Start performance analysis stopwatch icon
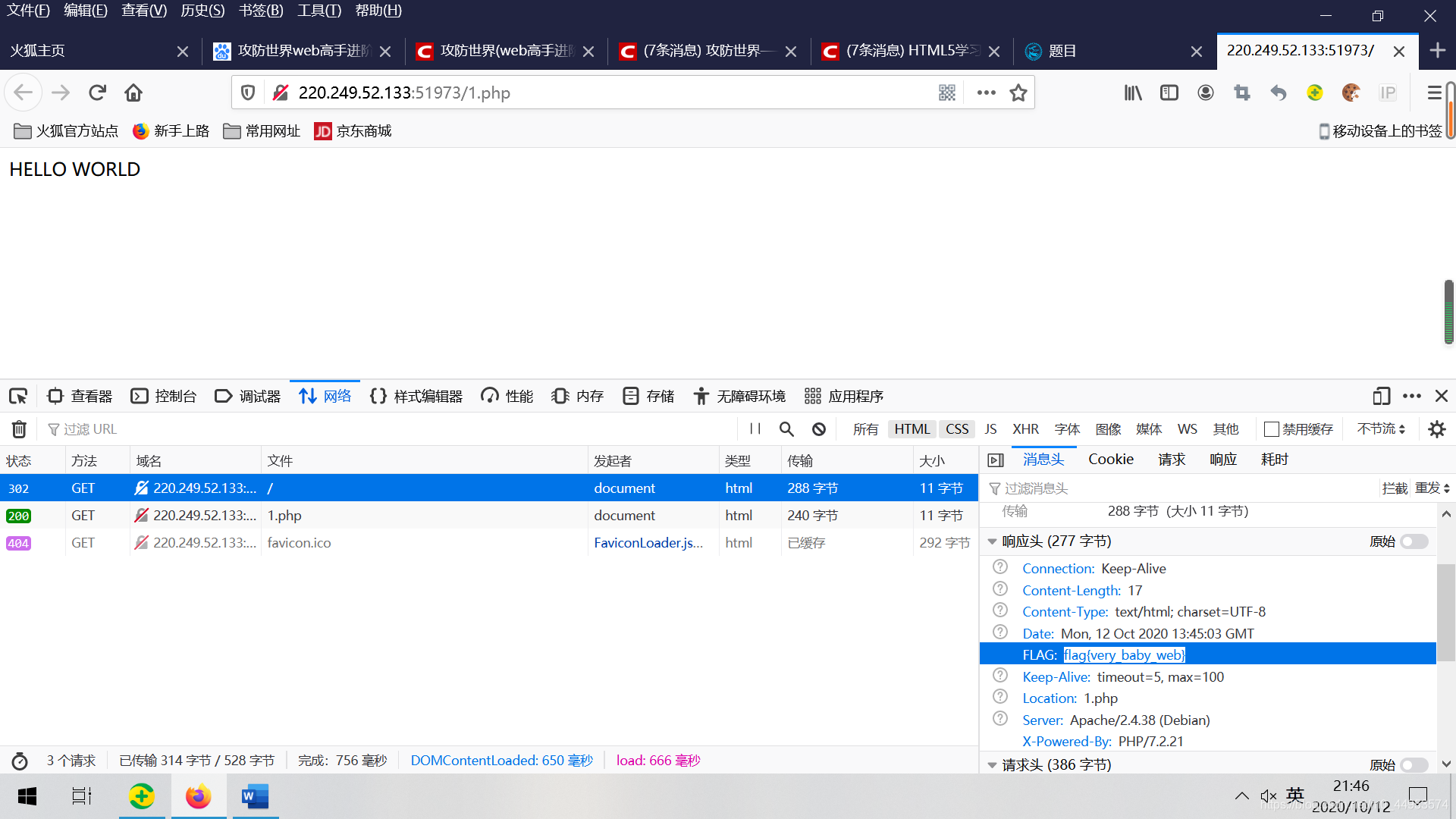Image resolution: width=1456 pixels, height=819 pixels. coord(20,761)
